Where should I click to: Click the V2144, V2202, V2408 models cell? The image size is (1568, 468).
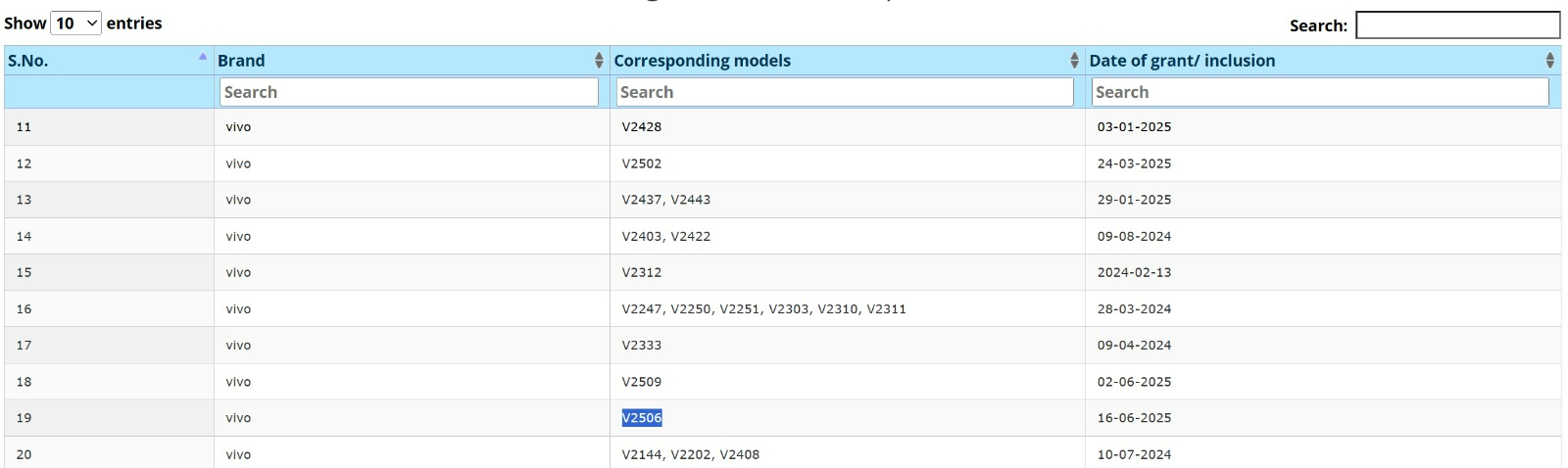[690, 454]
